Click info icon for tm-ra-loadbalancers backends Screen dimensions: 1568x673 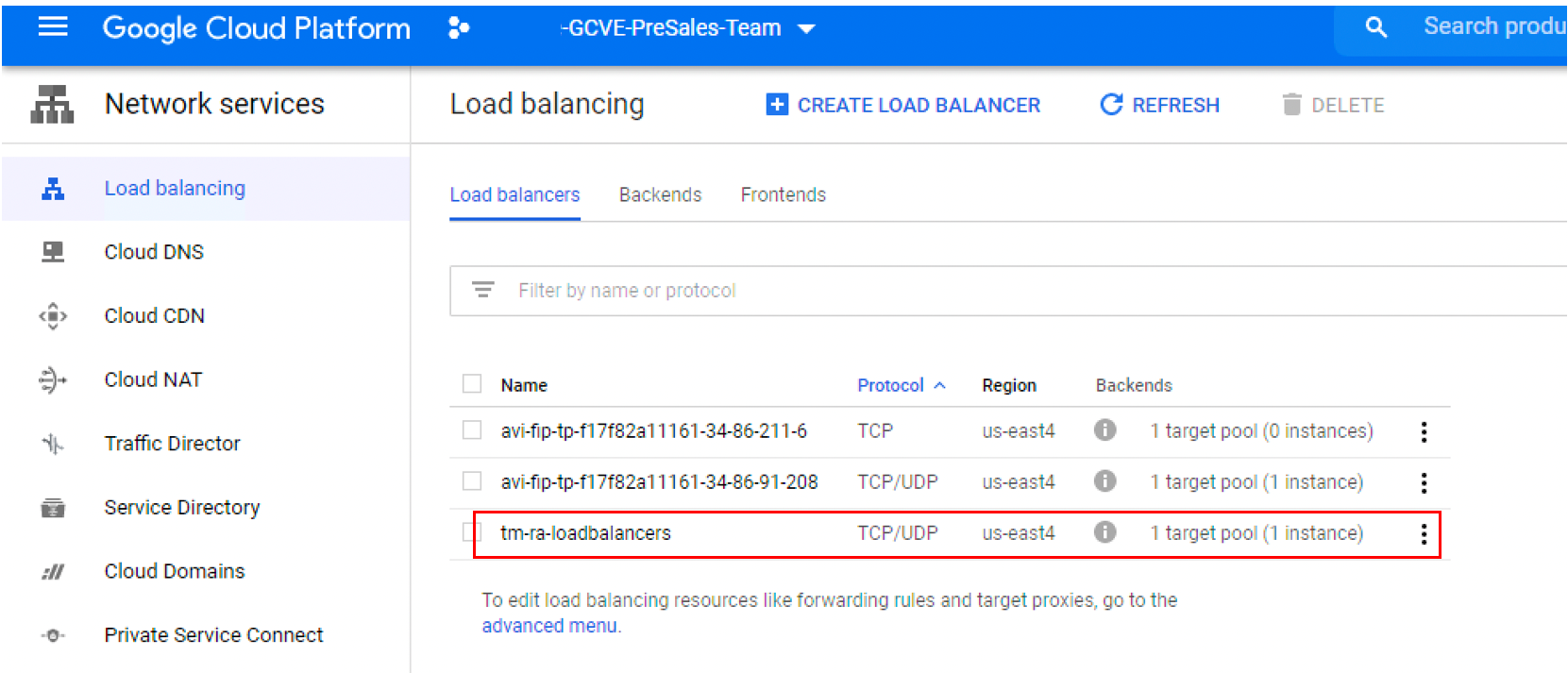tap(1104, 532)
